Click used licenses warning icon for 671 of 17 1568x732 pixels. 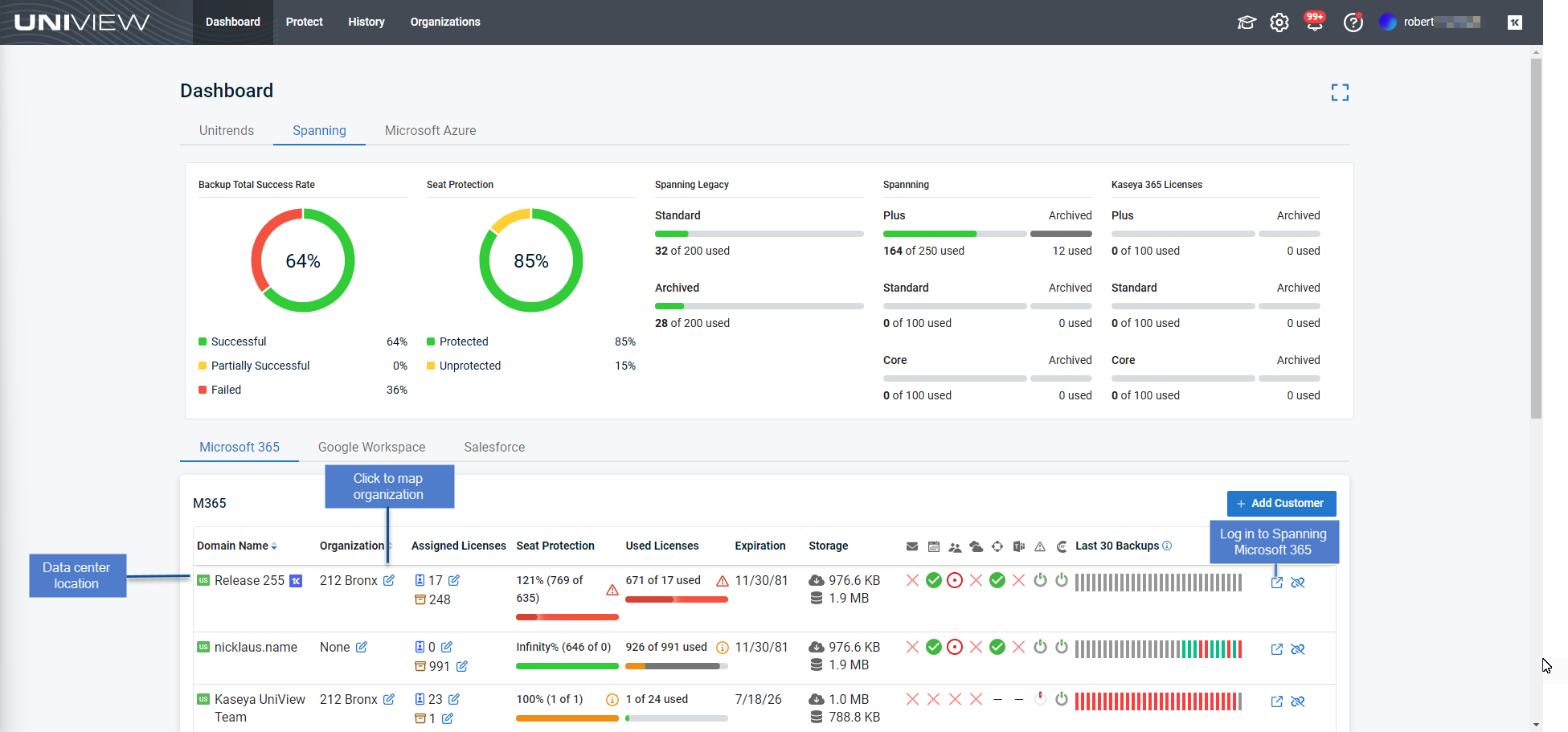(x=723, y=581)
